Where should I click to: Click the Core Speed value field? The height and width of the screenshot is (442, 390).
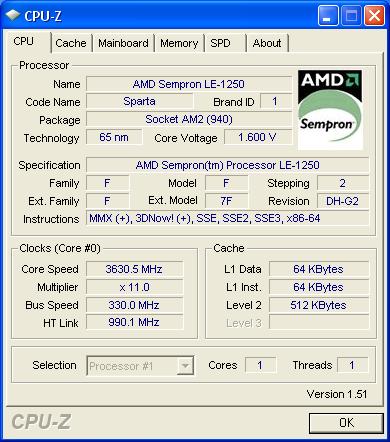point(135,269)
